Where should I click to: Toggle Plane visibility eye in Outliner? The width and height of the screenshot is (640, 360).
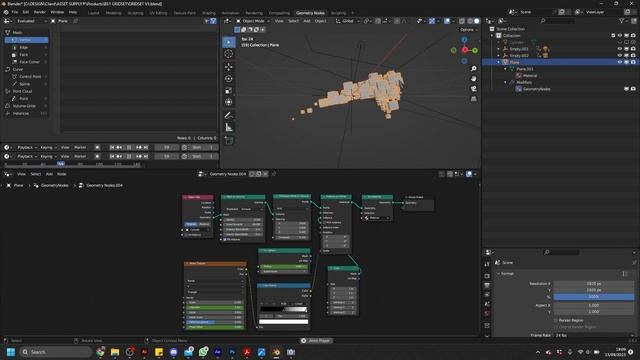coord(620,62)
